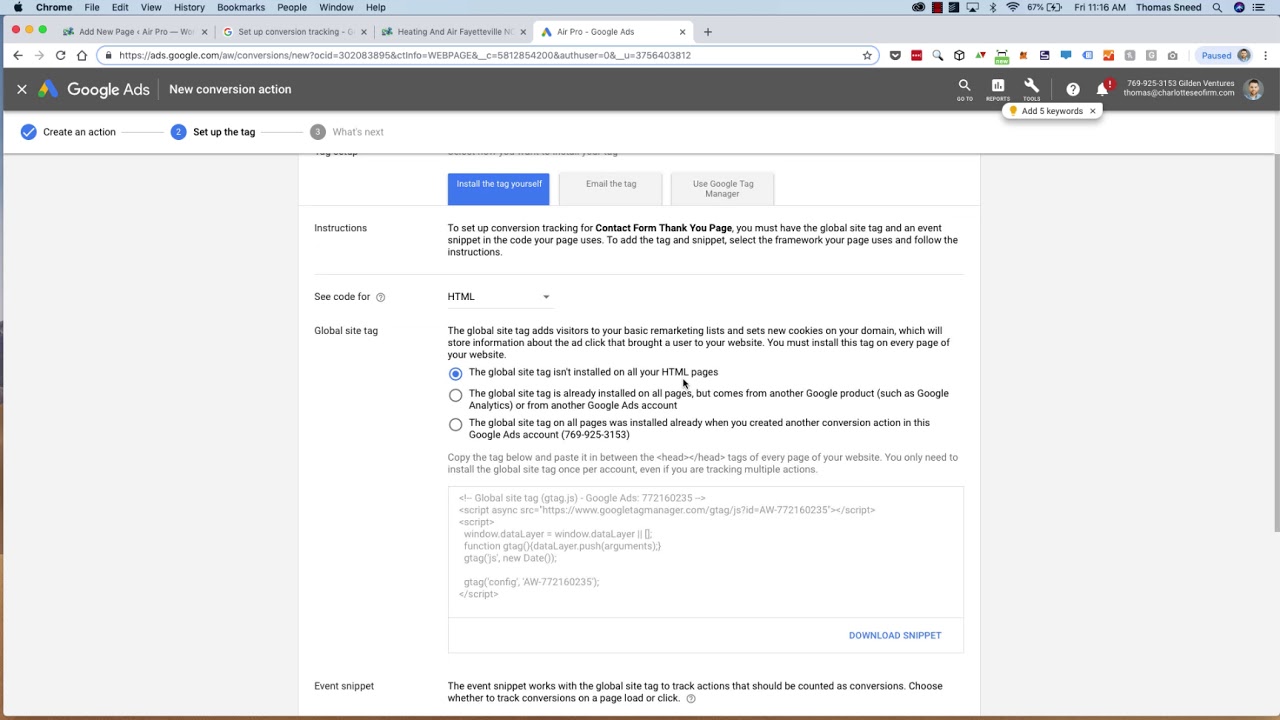This screenshot has width=1280, height=720.
Task: Open the See code for HTML dropdown
Action: (x=499, y=296)
